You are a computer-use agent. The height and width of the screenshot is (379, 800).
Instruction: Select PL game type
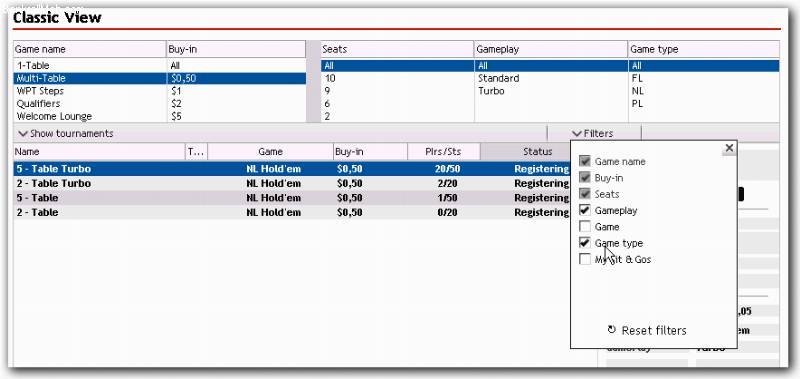pos(704,104)
